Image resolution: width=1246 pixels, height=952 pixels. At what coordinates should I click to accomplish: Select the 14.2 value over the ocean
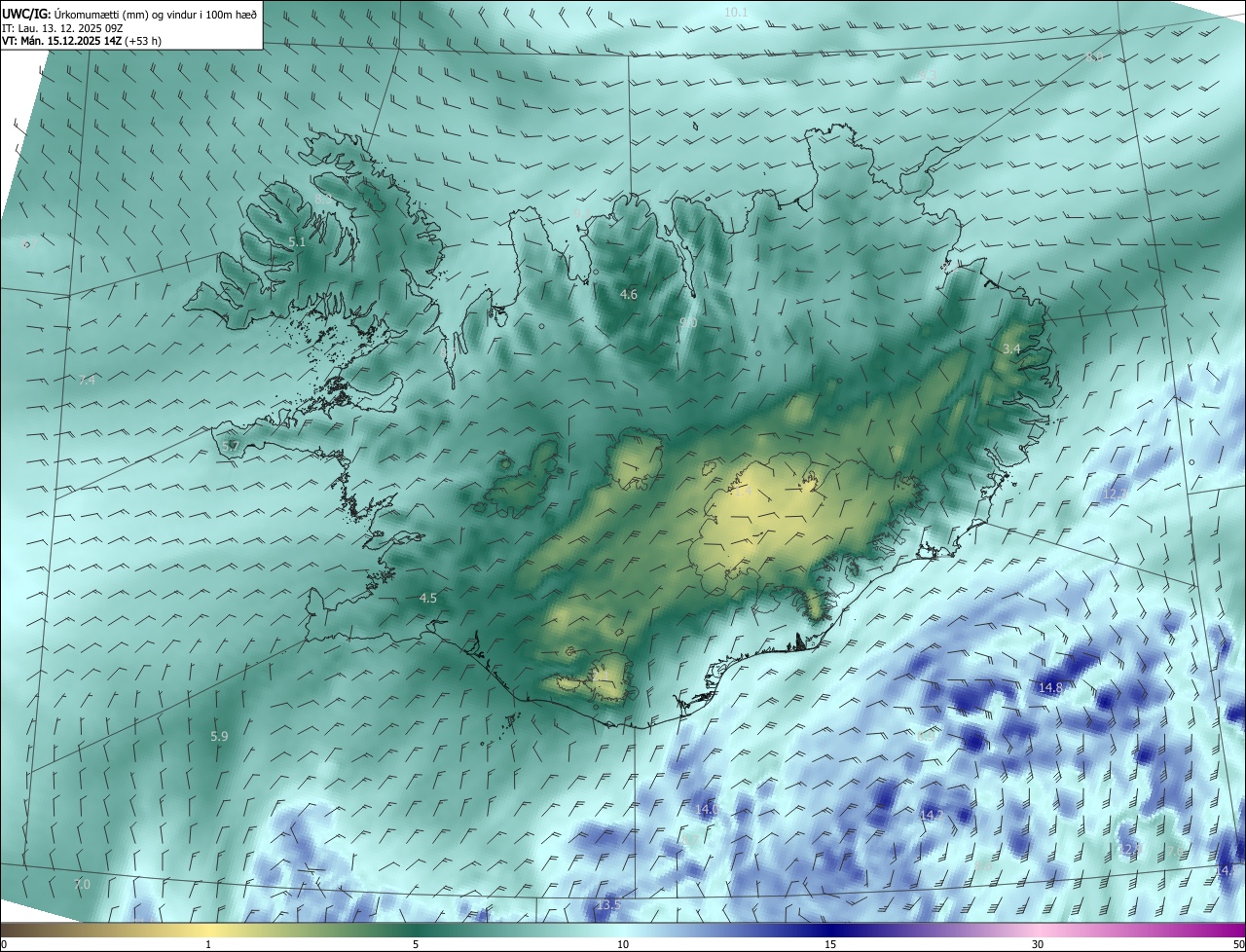click(x=932, y=814)
